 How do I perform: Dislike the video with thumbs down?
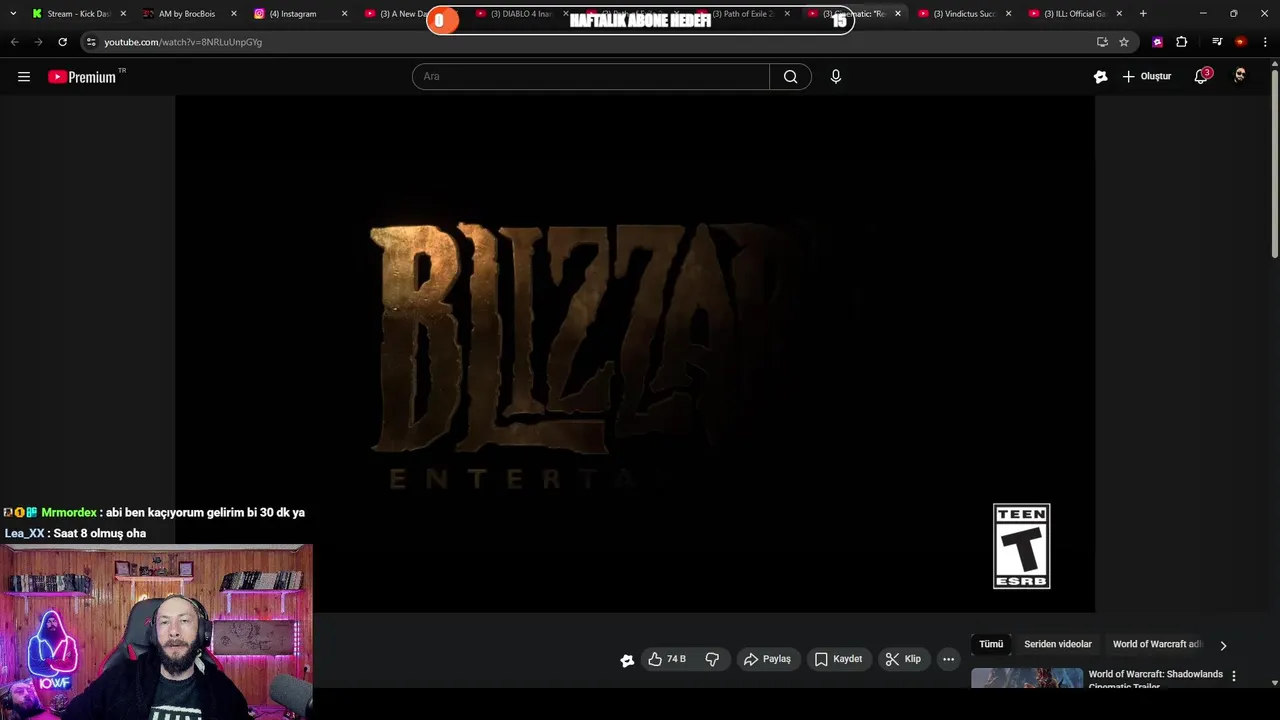[x=712, y=659]
